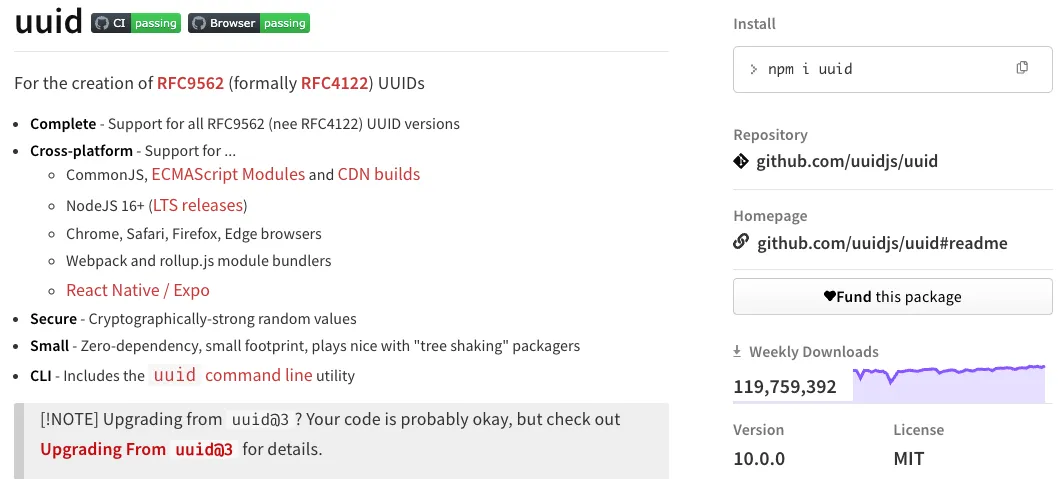The image size is (1058, 479).
Task: Click the terminal prompt chevron icon
Action: [x=754, y=69]
